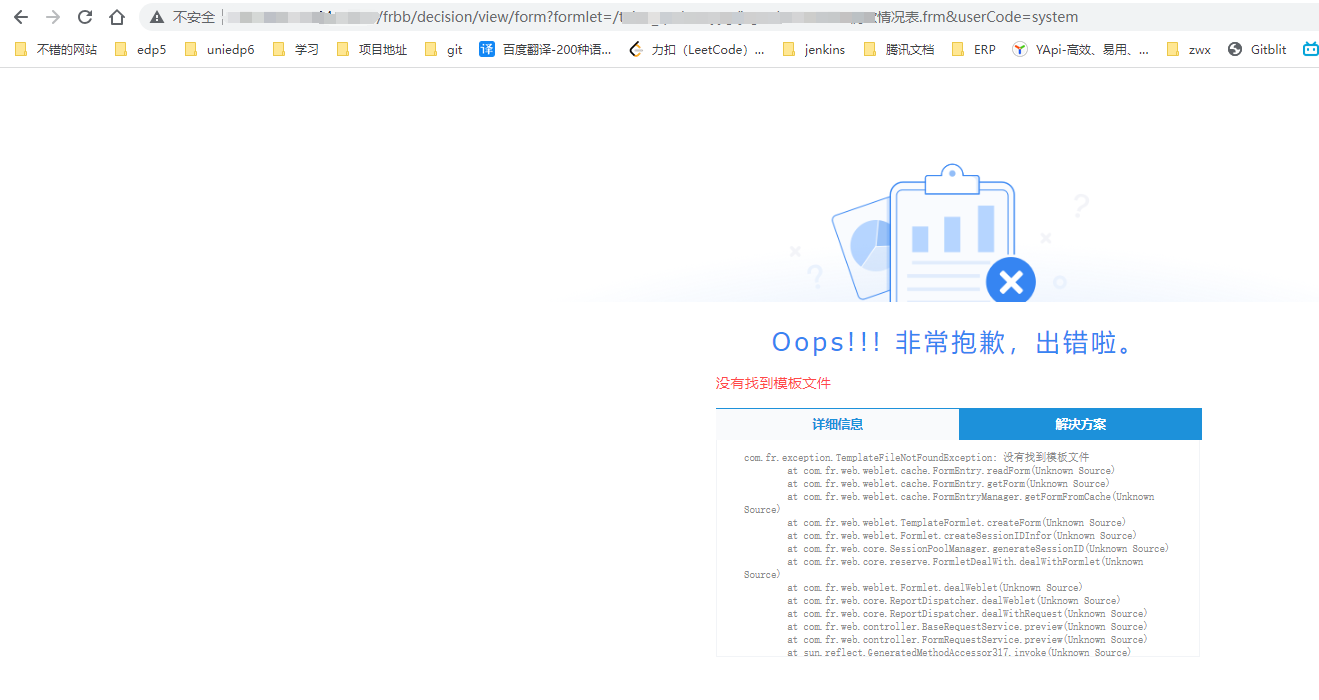Click the browser back arrow

[21, 17]
